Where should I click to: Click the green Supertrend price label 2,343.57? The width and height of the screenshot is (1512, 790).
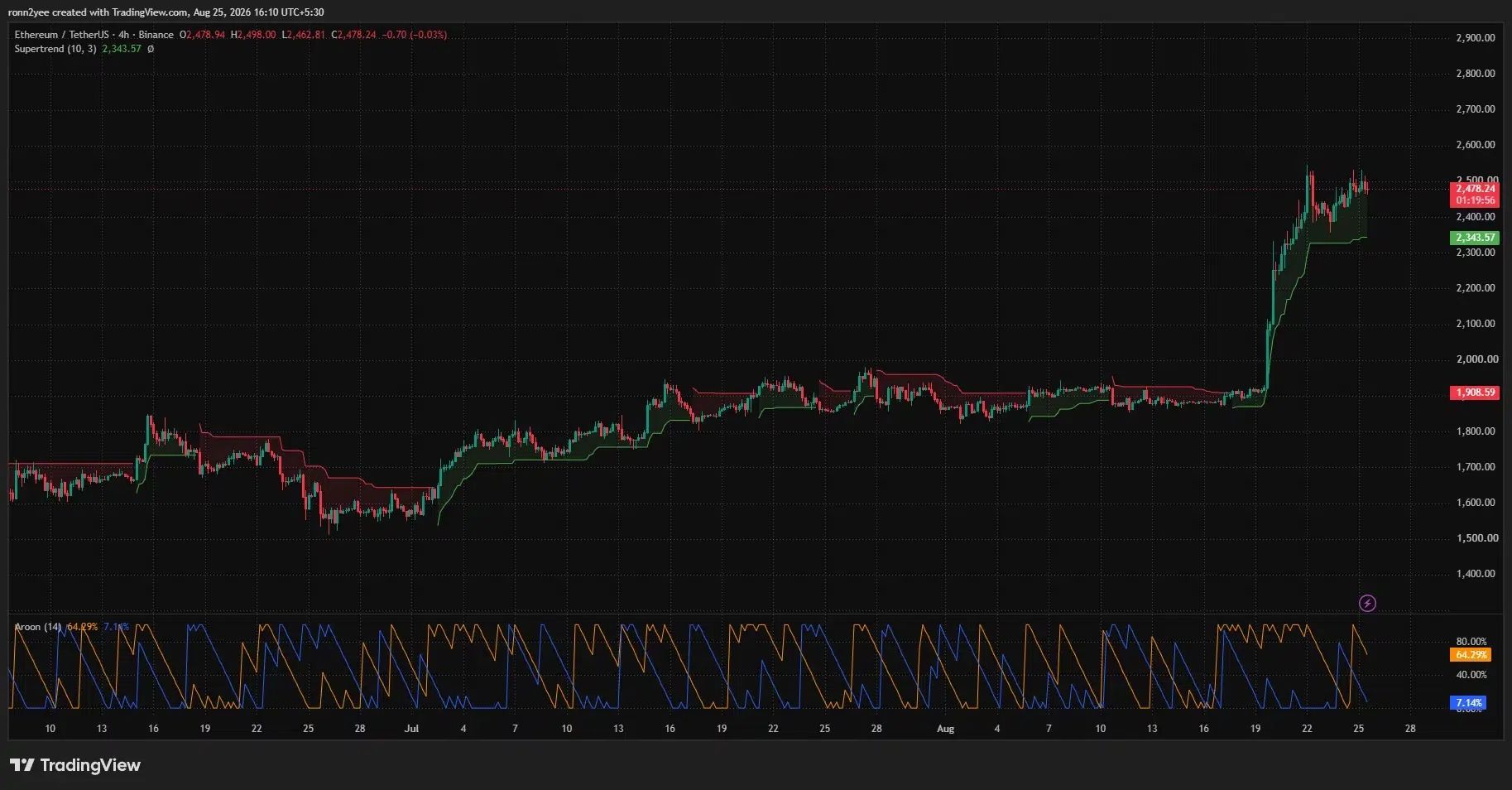click(1475, 238)
